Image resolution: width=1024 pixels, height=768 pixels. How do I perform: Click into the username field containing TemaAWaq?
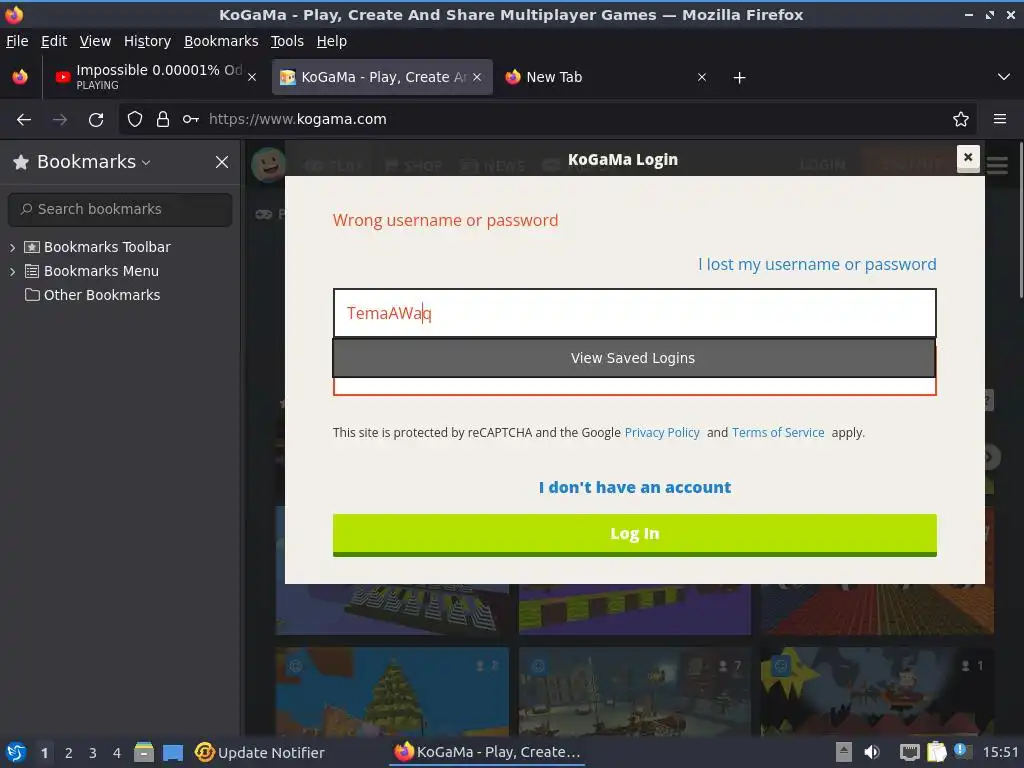click(x=634, y=313)
